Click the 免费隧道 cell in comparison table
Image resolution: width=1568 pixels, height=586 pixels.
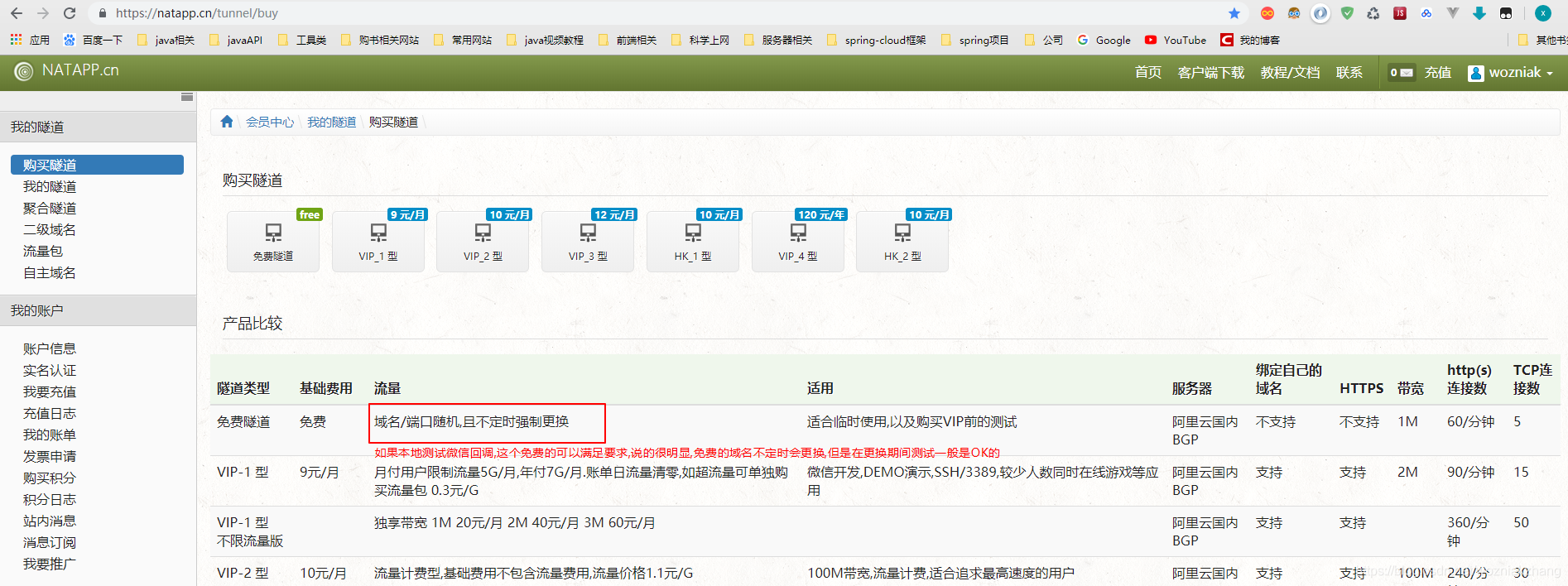point(243,422)
